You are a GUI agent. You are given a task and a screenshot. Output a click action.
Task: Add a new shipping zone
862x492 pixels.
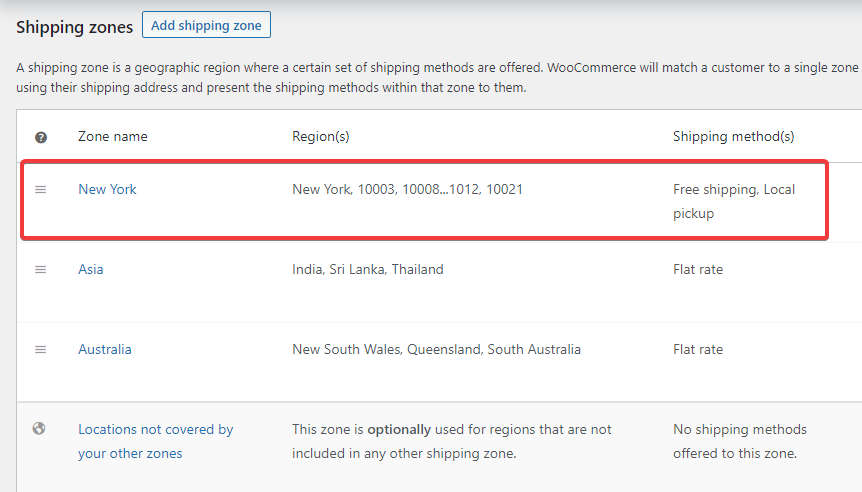click(x=206, y=25)
